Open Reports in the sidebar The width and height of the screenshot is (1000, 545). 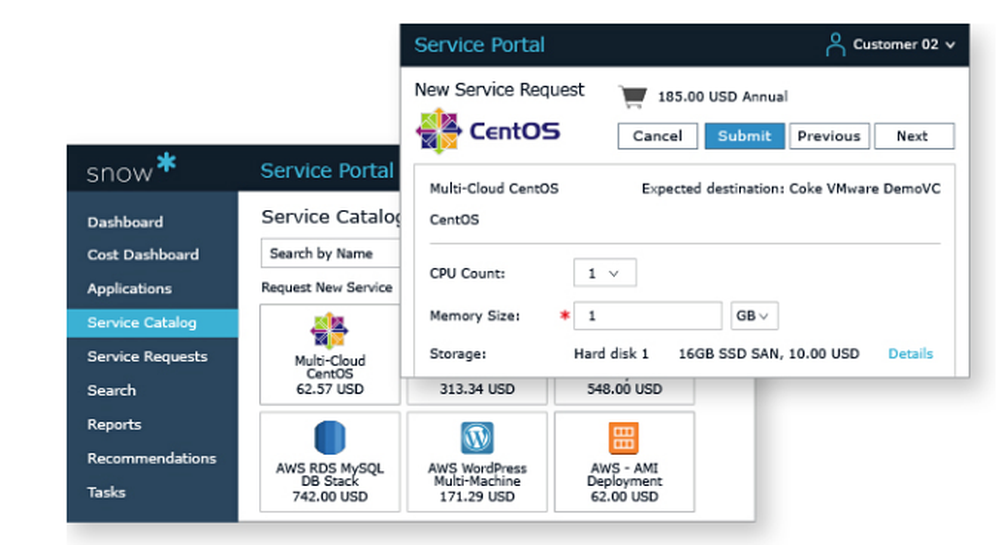pyautogui.click(x=114, y=425)
